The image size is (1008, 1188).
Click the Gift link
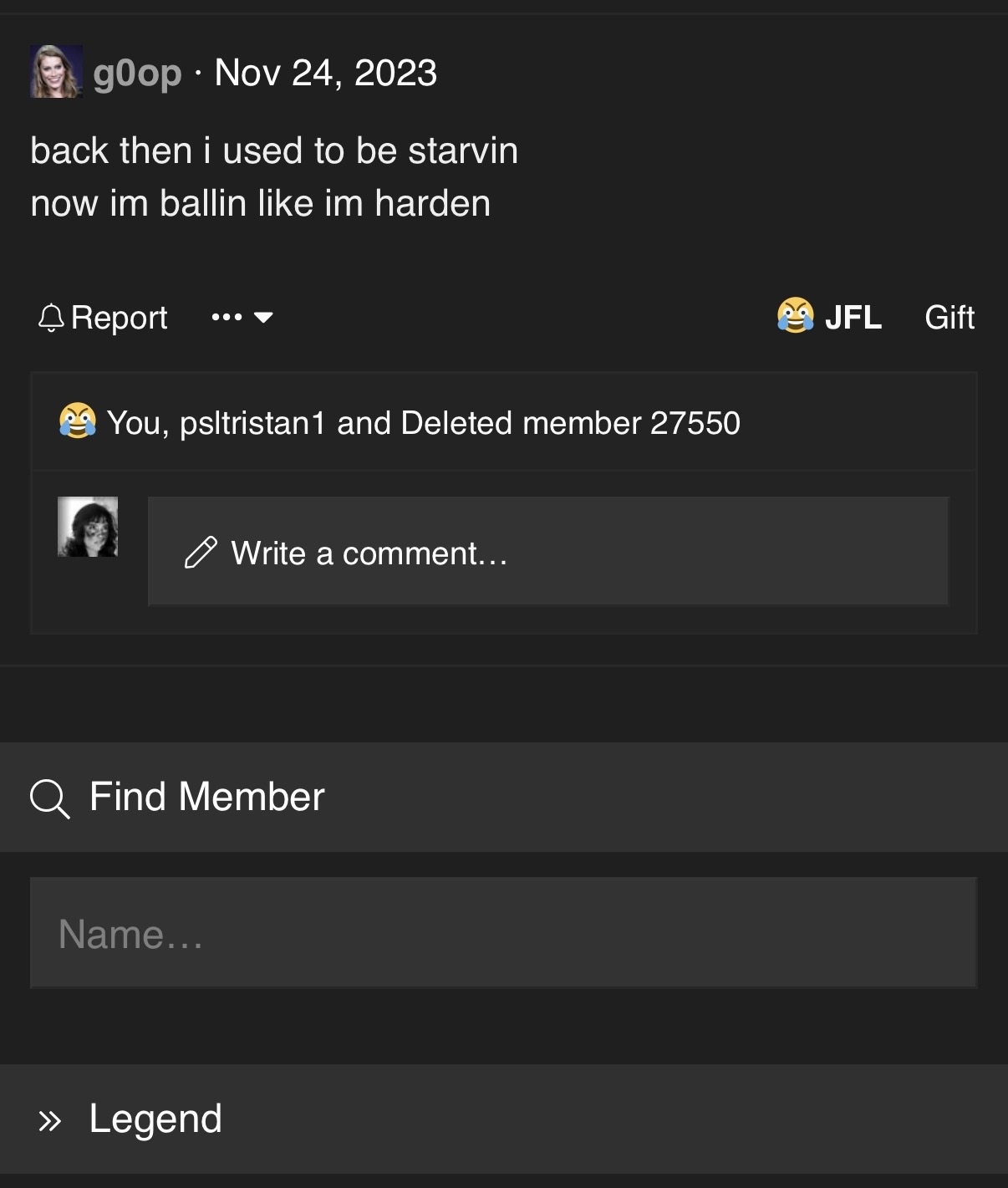point(949,318)
